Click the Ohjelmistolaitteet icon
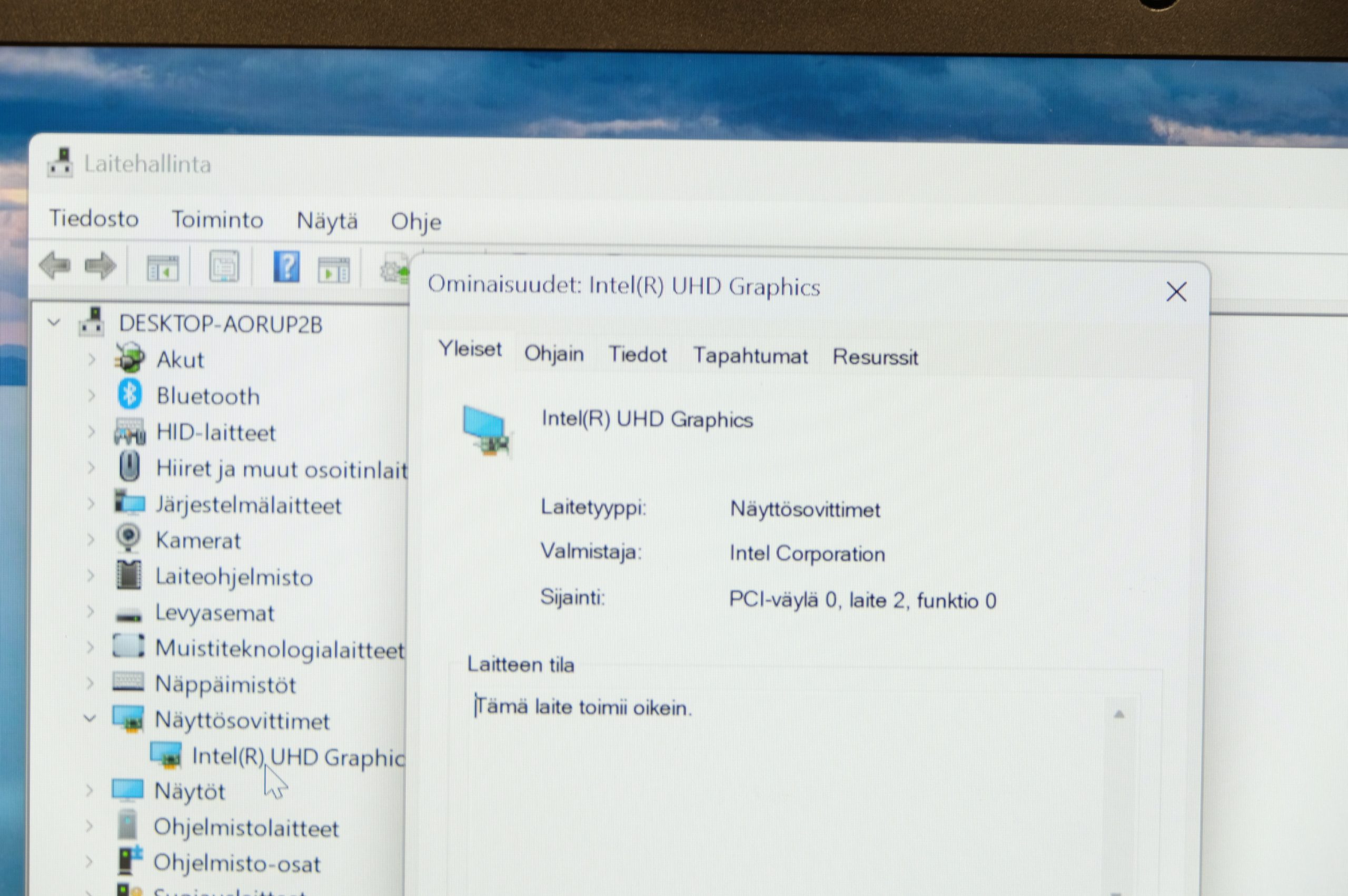The image size is (1348, 896). point(127,825)
